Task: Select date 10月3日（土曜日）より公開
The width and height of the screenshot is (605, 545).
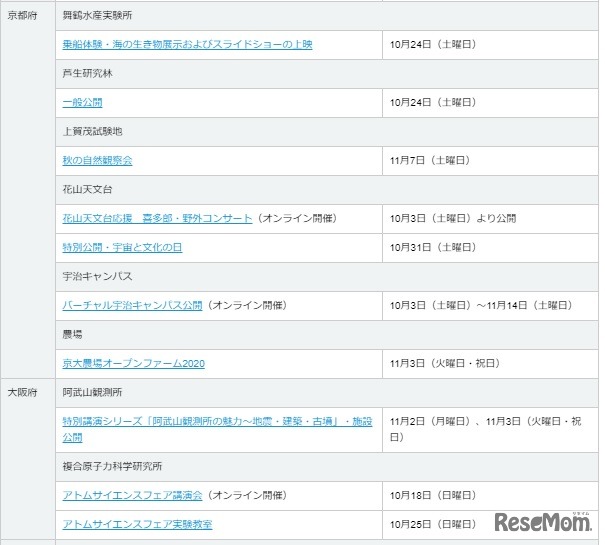Action: (x=453, y=218)
